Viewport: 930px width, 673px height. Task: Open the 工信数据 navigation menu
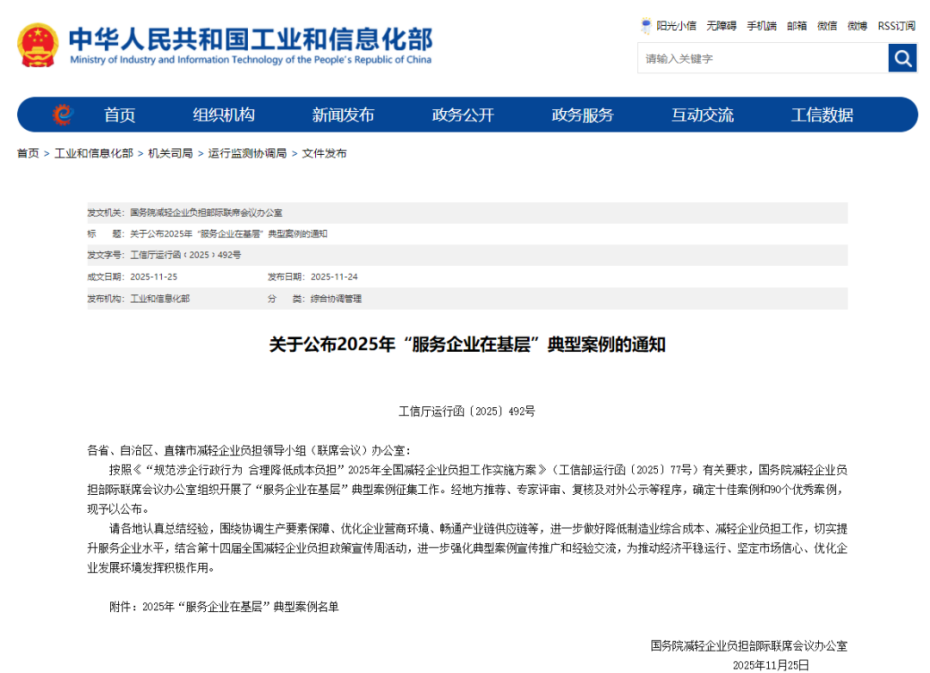click(822, 114)
